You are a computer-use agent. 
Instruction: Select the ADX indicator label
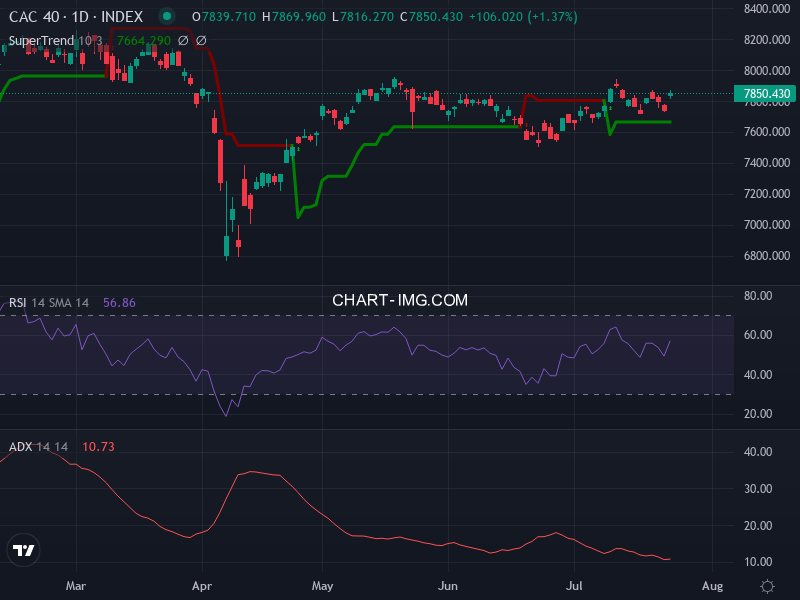[21, 446]
